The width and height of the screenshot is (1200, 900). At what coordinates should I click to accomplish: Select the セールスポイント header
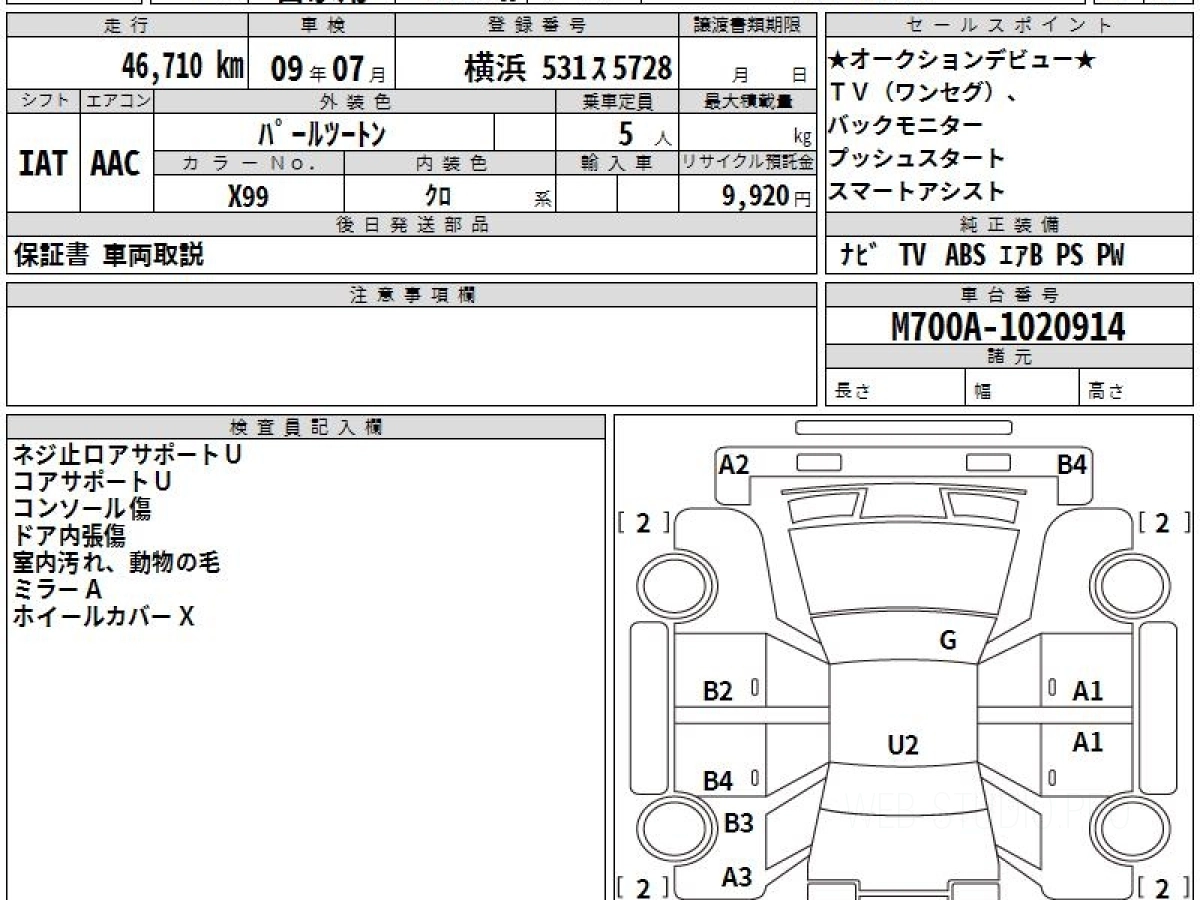click(1009, 26)
